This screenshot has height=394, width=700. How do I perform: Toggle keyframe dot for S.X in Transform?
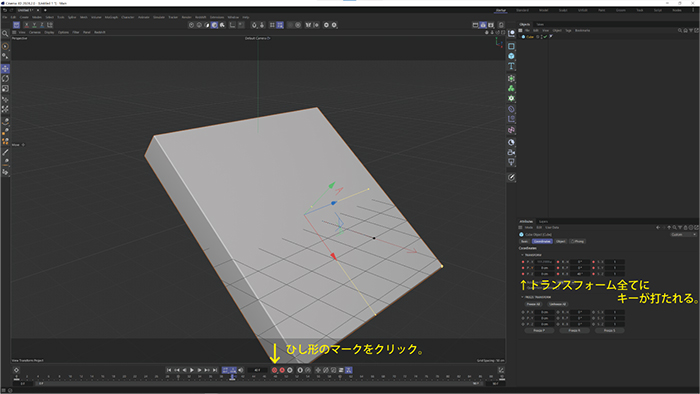pos(593,262)
